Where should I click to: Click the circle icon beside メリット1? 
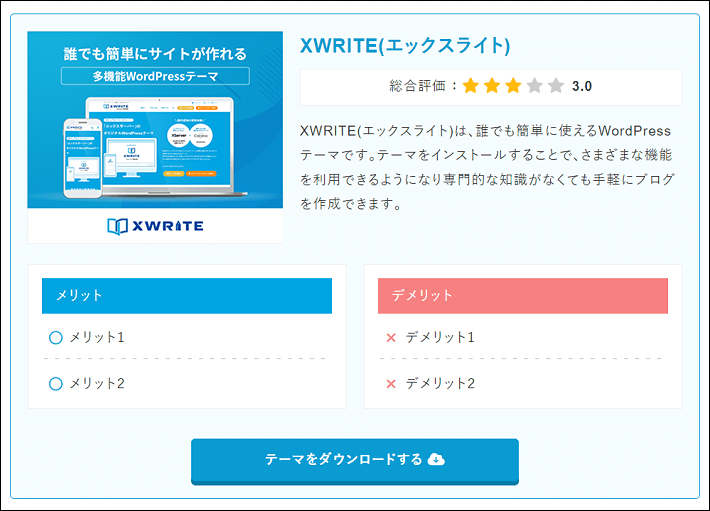(56, 338)
